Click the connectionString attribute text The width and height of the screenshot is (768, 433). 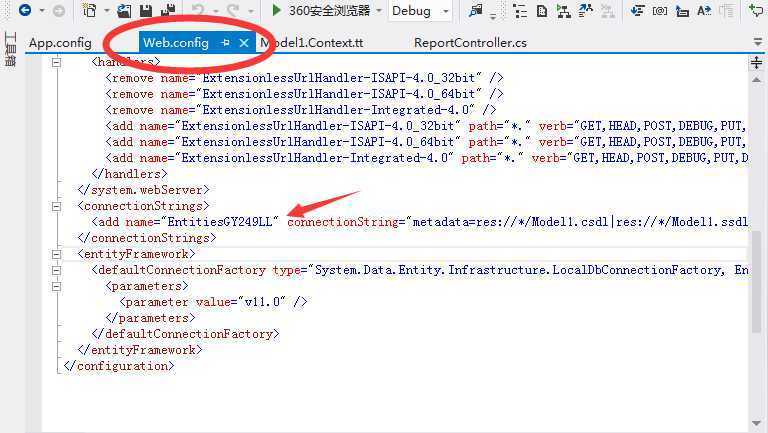pos(343,222)
